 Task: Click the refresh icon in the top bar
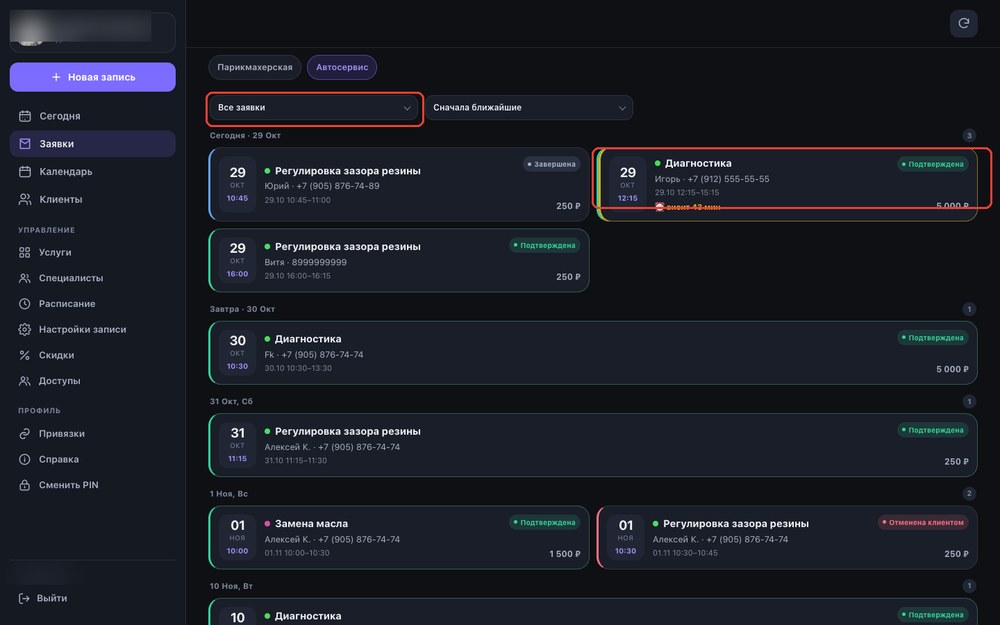963,24
